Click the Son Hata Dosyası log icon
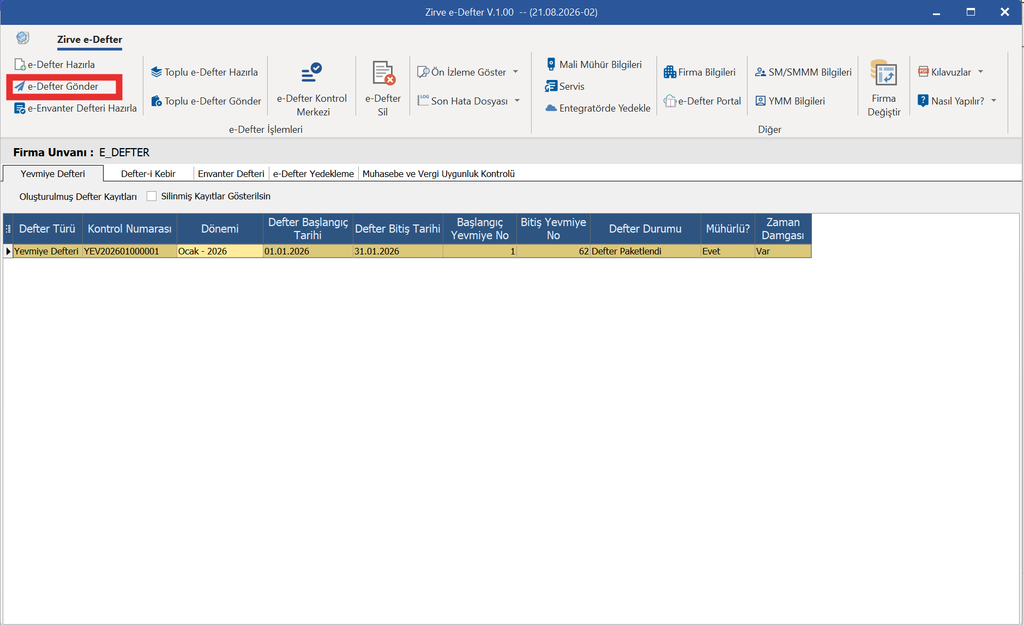 (423, 101)
